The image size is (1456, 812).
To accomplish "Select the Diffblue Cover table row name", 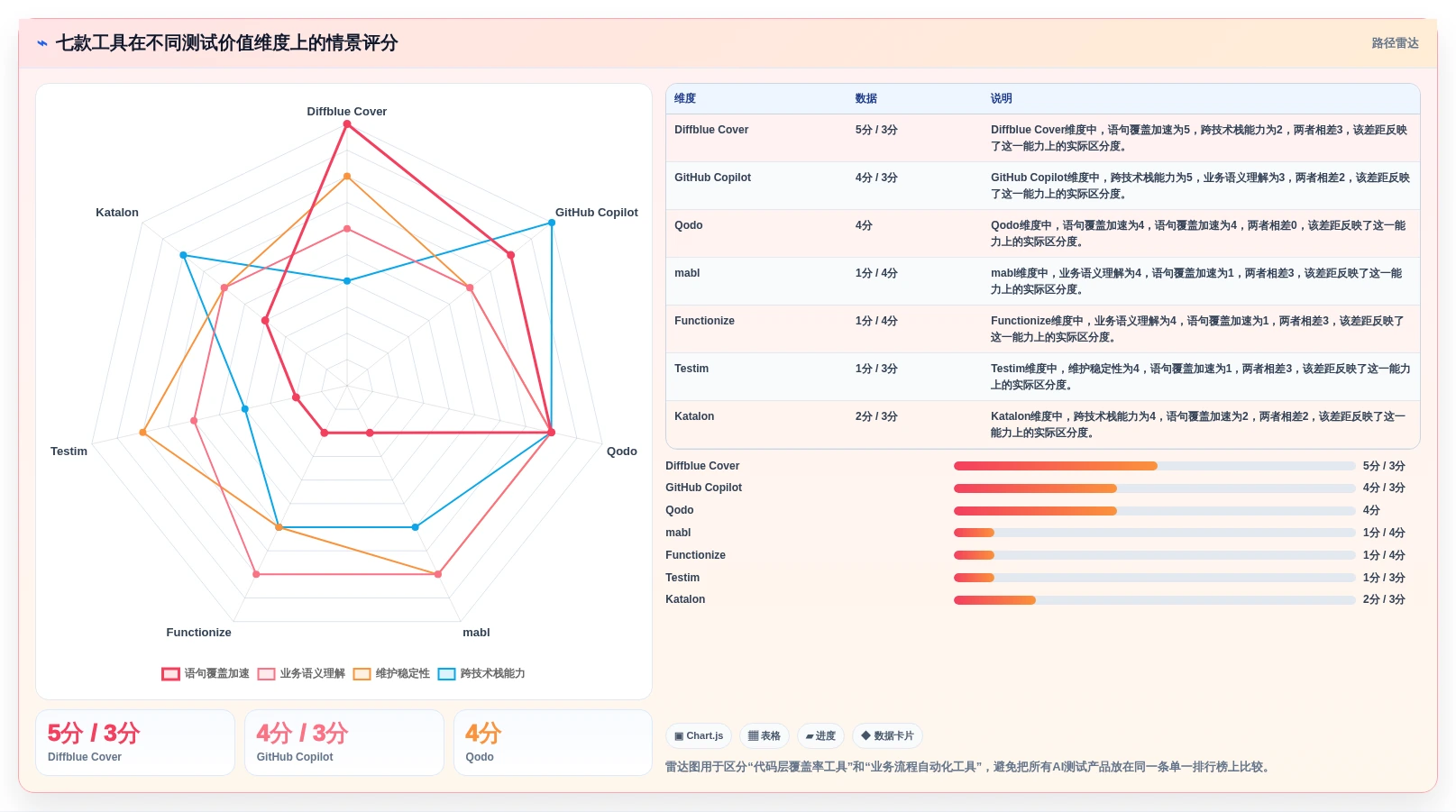I will point(711,130).
